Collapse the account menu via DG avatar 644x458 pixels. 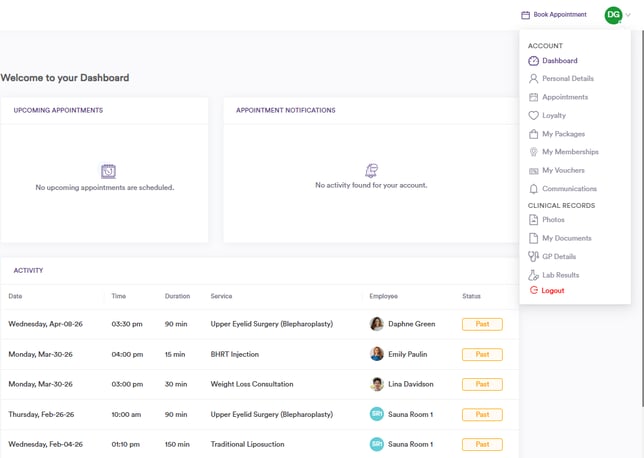coord(613,15)
